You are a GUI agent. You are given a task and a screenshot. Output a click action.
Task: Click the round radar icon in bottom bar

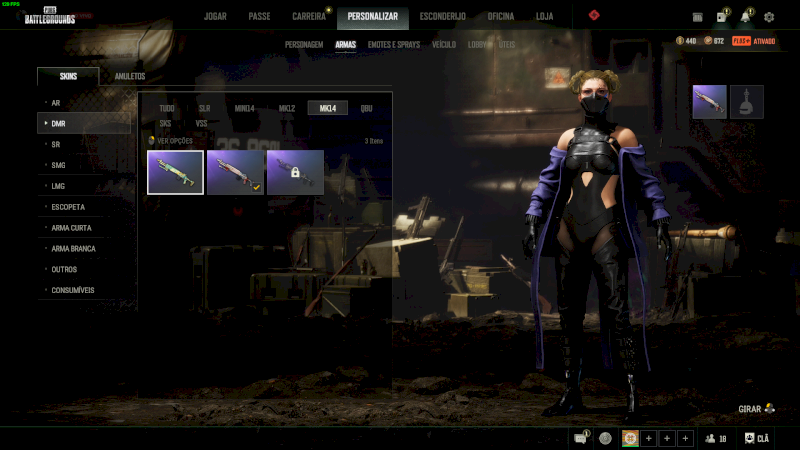(605, 438)
